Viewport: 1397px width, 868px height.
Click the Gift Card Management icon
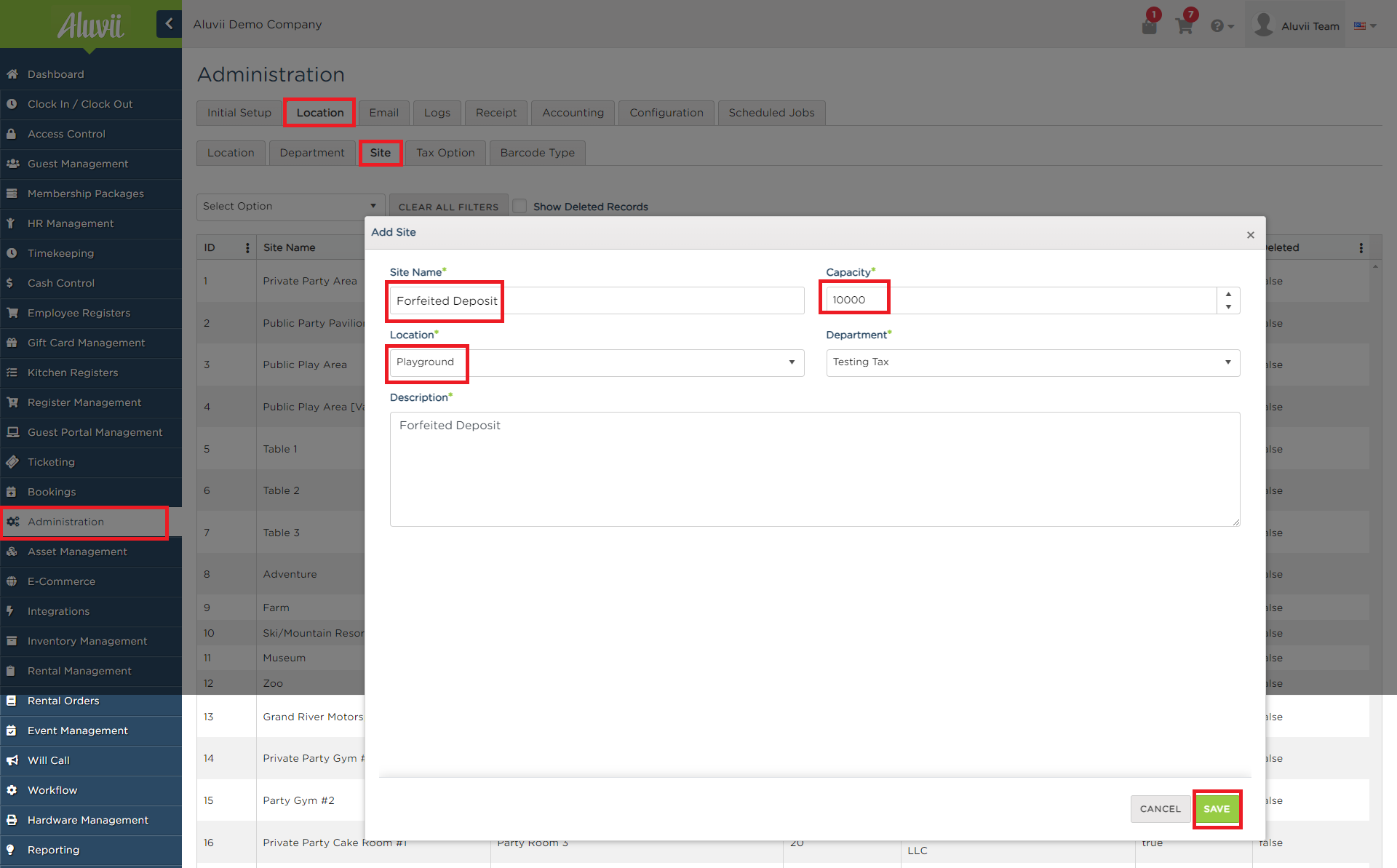pyautogui.click(x=12, y=343)
